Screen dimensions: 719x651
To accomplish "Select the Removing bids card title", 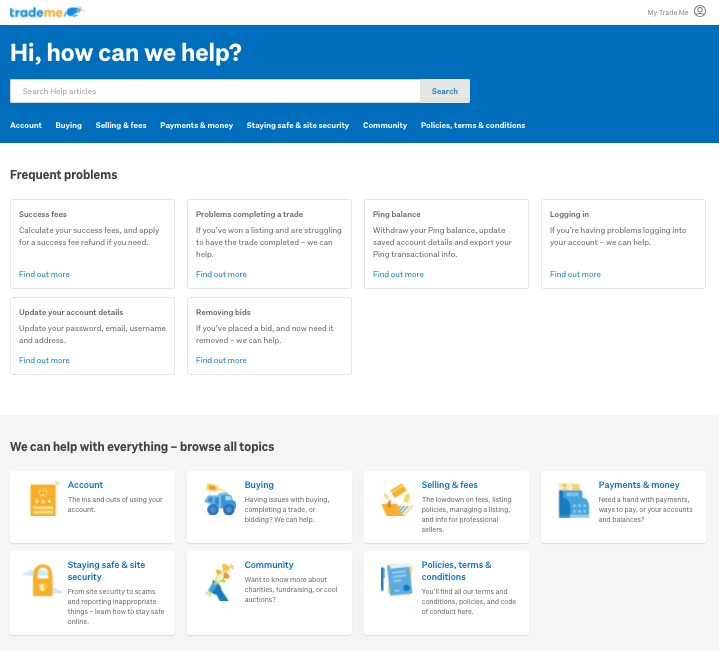I will (x=223, y=312).
